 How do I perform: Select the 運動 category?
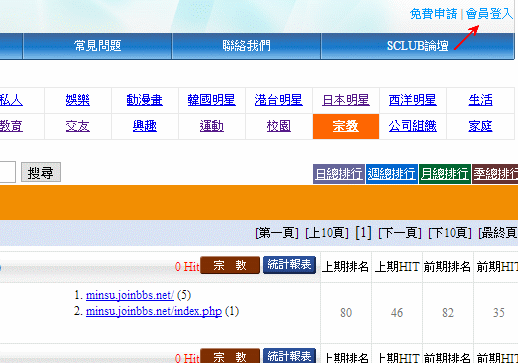coord(212,126)
